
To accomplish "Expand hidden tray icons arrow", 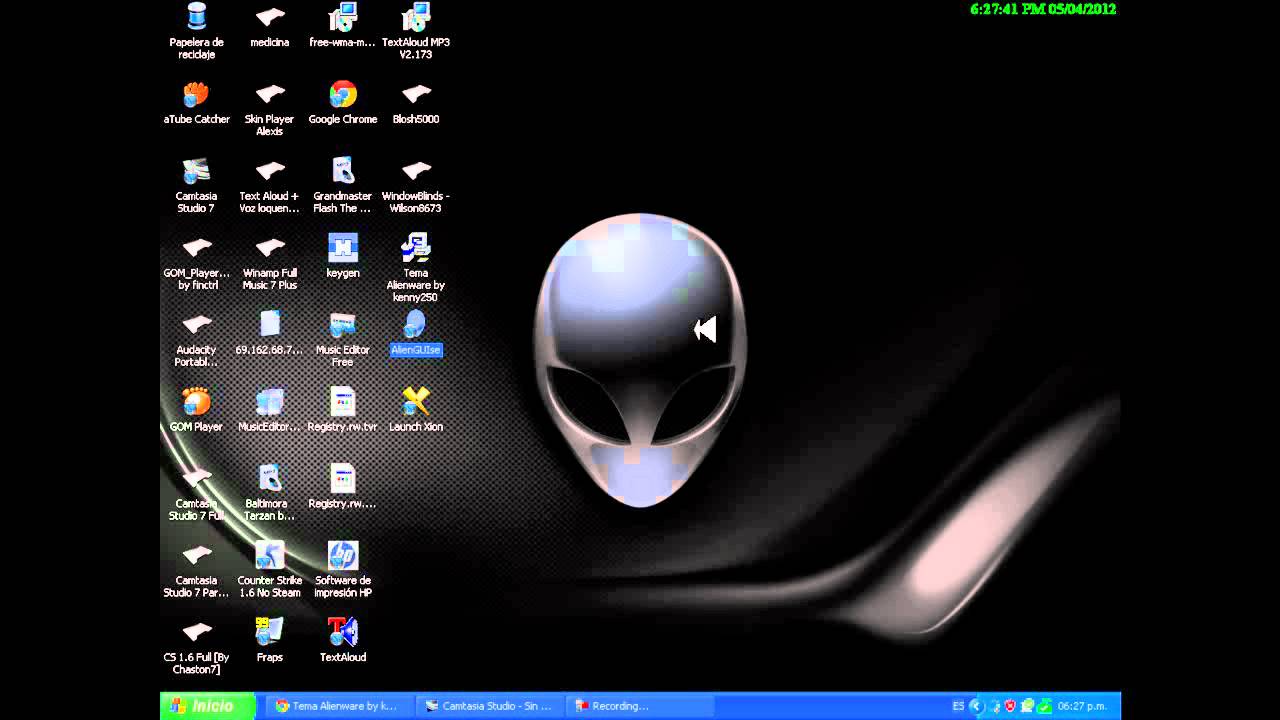I will click(x=978, y=706).
